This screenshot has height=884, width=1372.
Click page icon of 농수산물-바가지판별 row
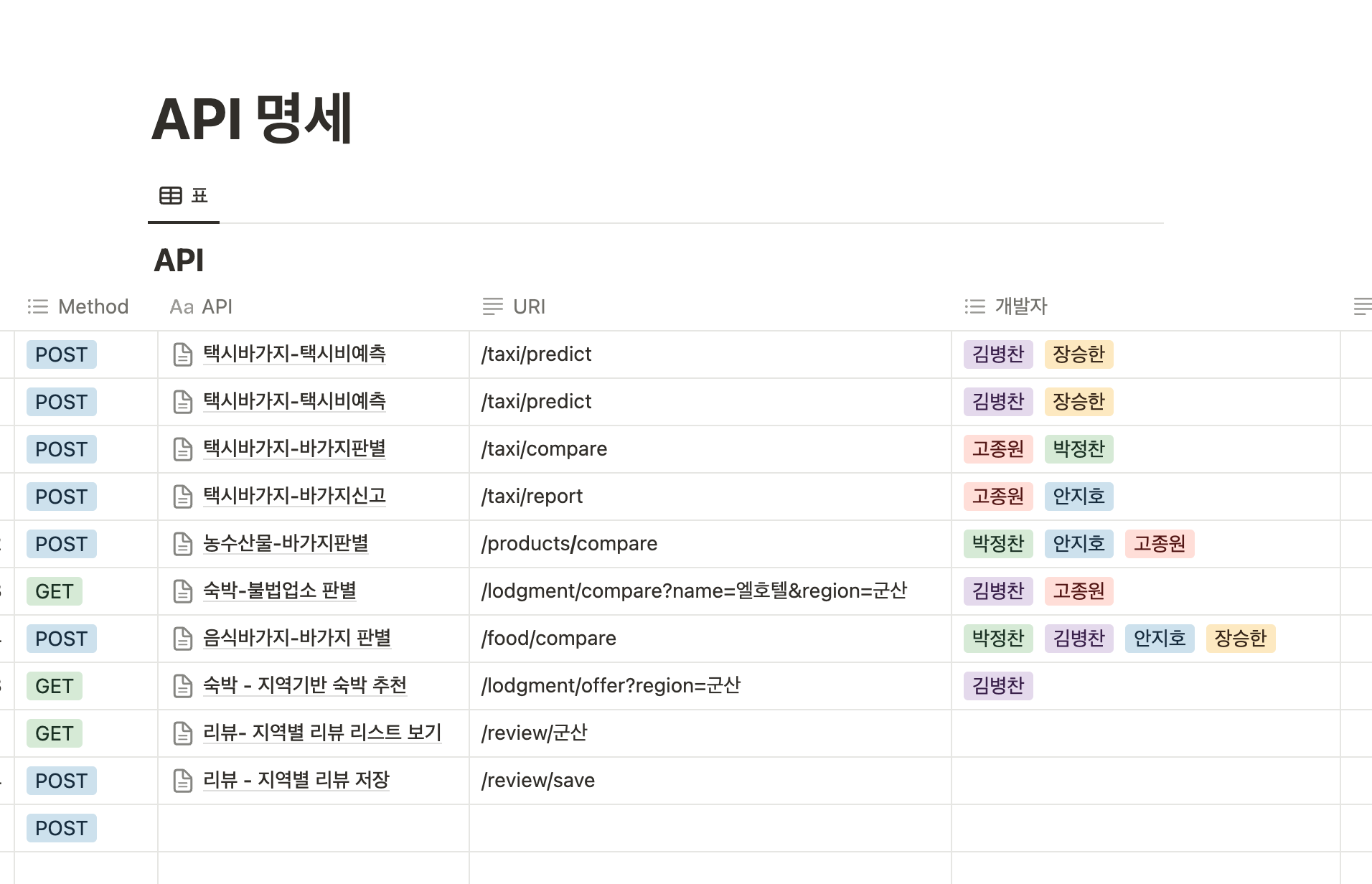pyautogui.click(x=183, y=544)
